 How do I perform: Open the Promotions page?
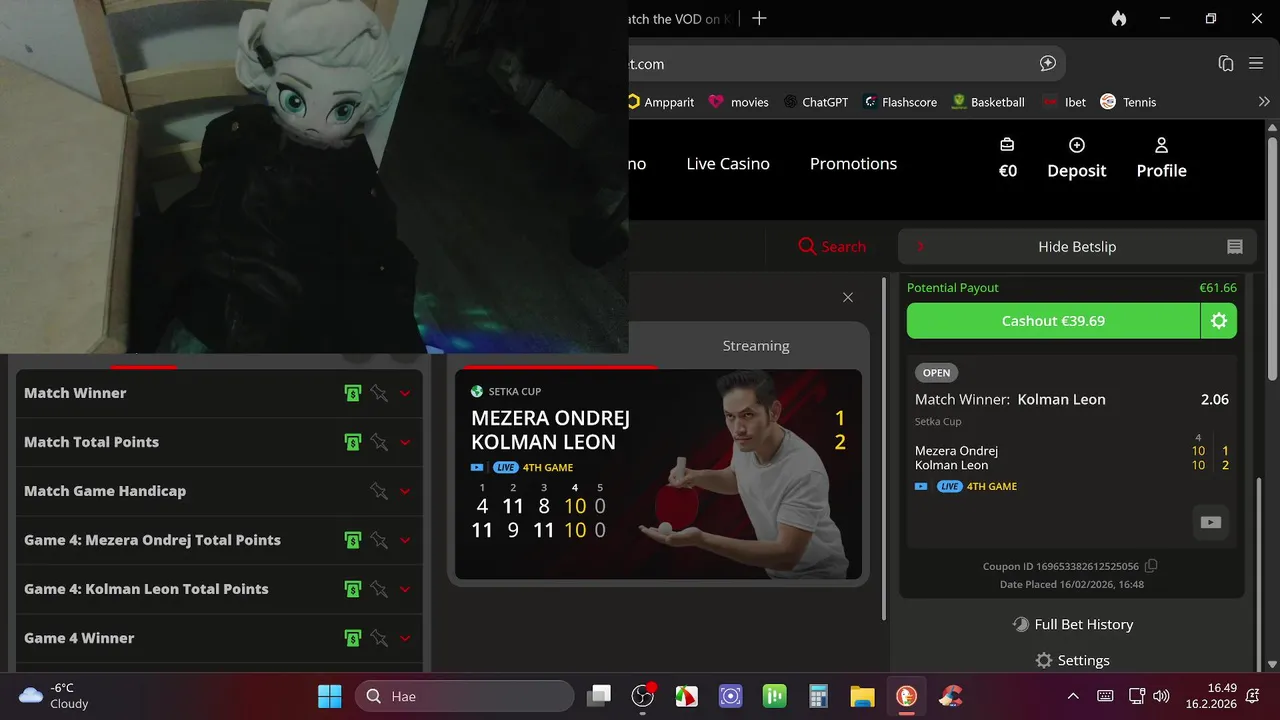coord(853,164)
